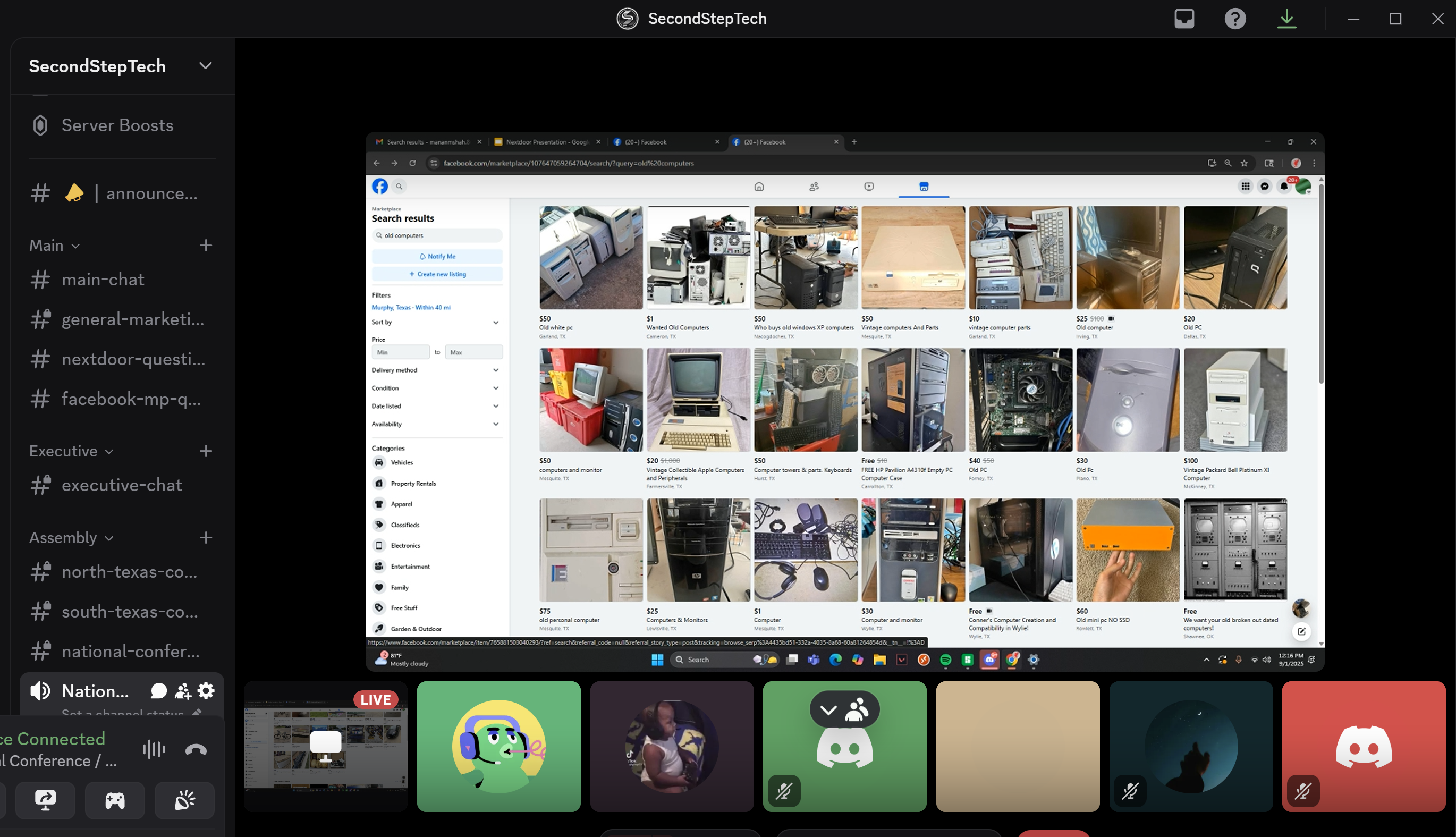
Task: Select the LIVE stream preview thumbnail
Action: [x=325, y=746]
